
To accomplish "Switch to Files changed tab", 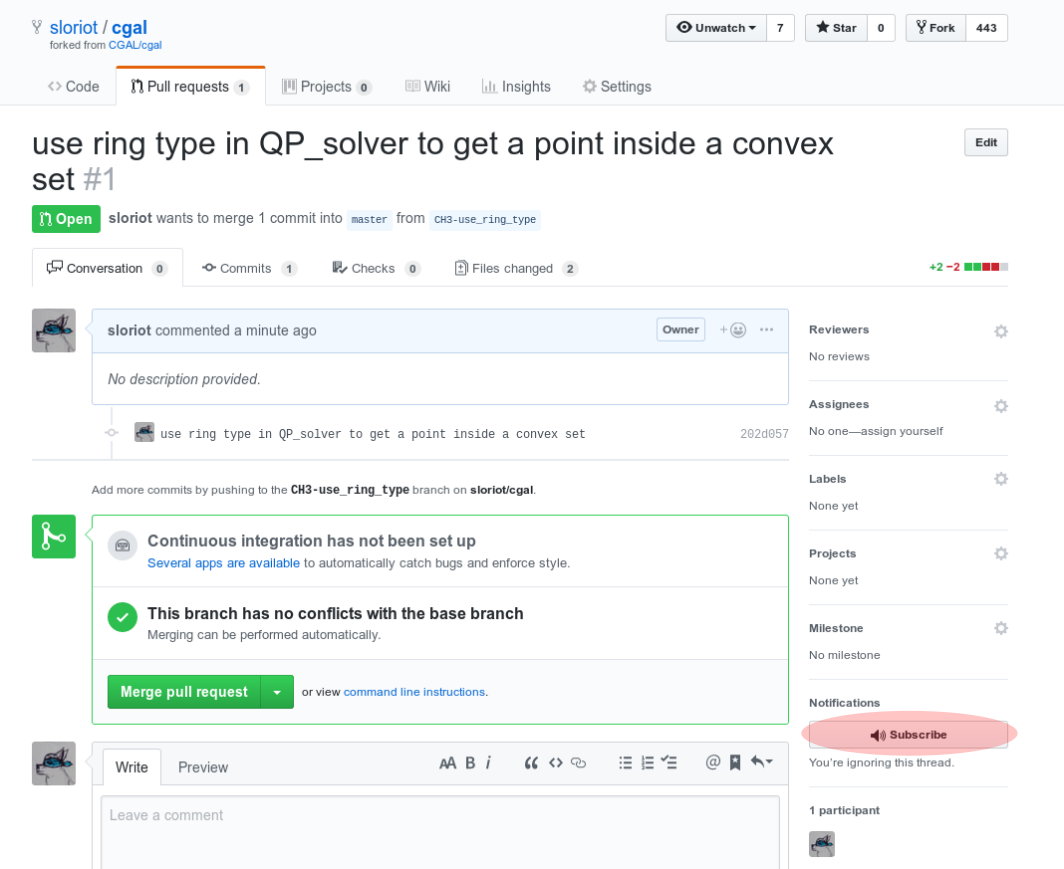I will pyautogui.click(x=516, y=269).
